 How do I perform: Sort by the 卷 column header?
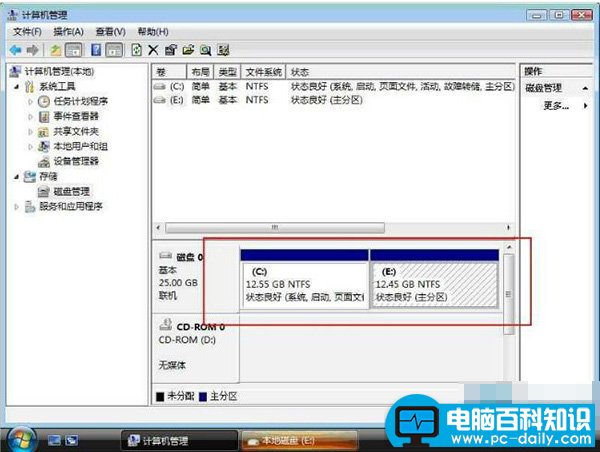click(169, 72)
